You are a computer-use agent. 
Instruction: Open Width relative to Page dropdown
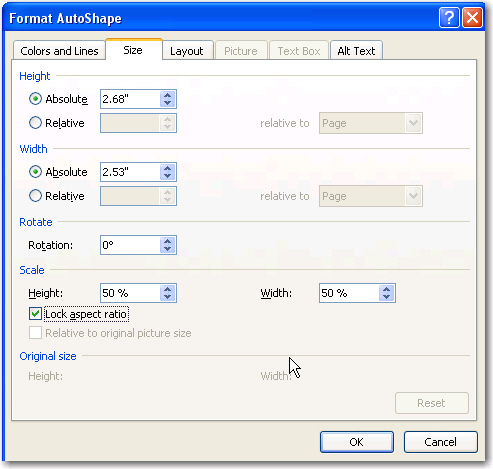(x=371, y=196)
